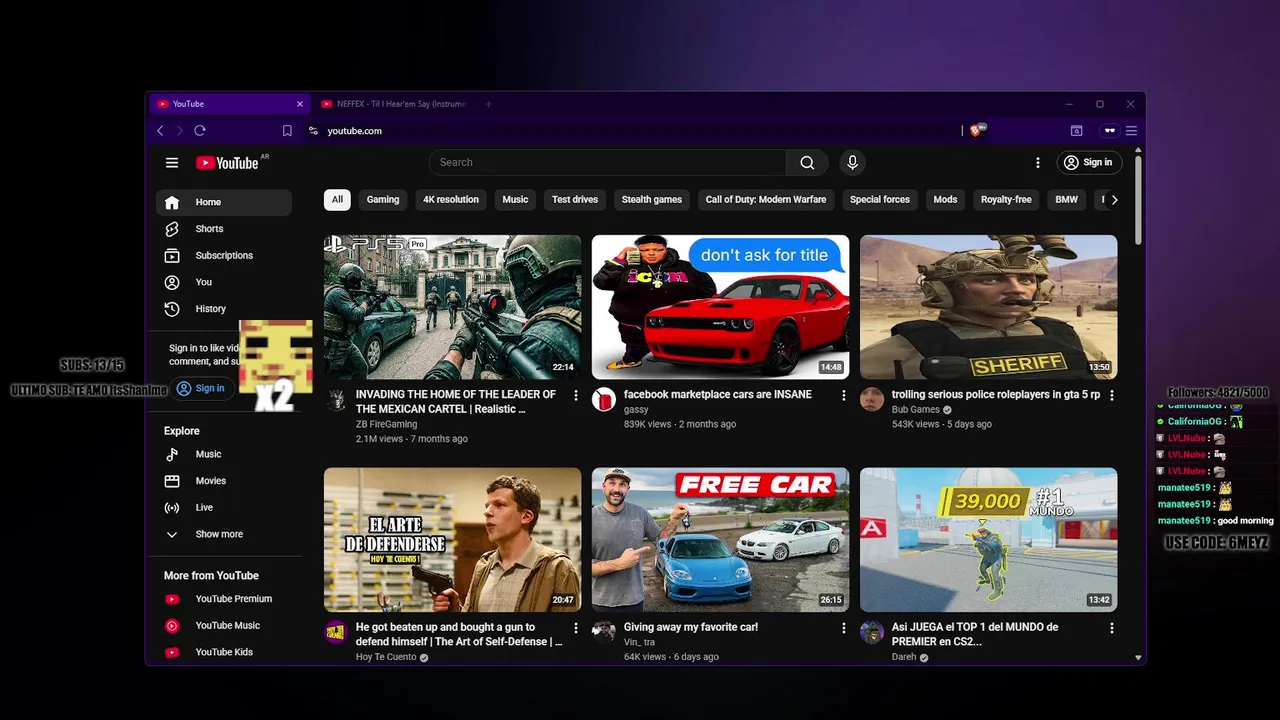The height and width of the screenshot is (720, 1280).
Task: Go back with browser back arrow
Action: click(160, 131)
